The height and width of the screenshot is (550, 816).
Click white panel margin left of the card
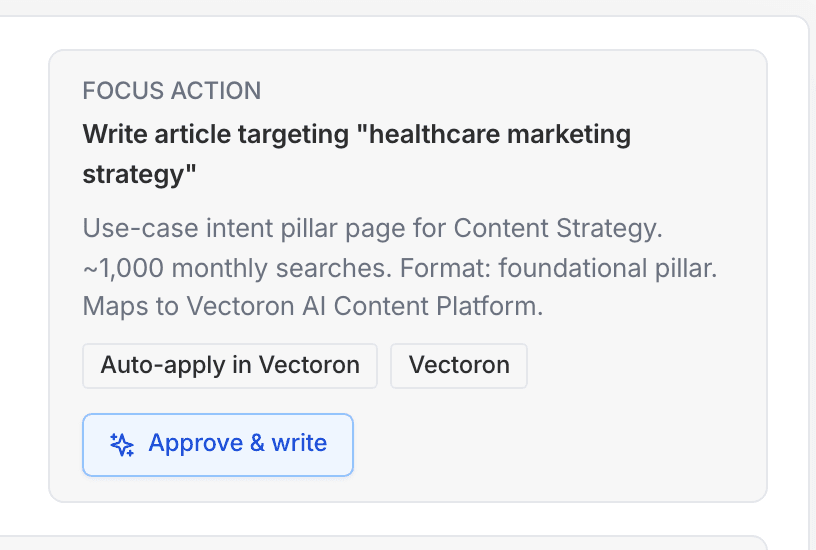[24, 280]
